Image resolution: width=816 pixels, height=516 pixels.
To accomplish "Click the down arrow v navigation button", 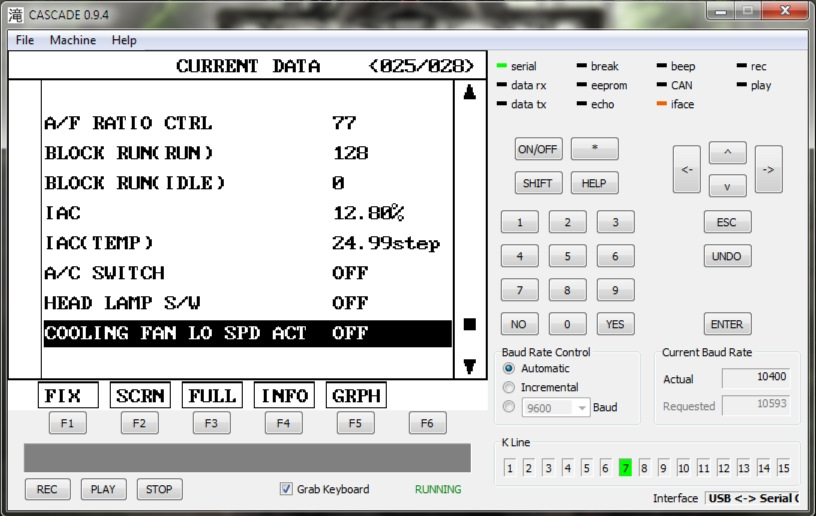I will (728, 186).
